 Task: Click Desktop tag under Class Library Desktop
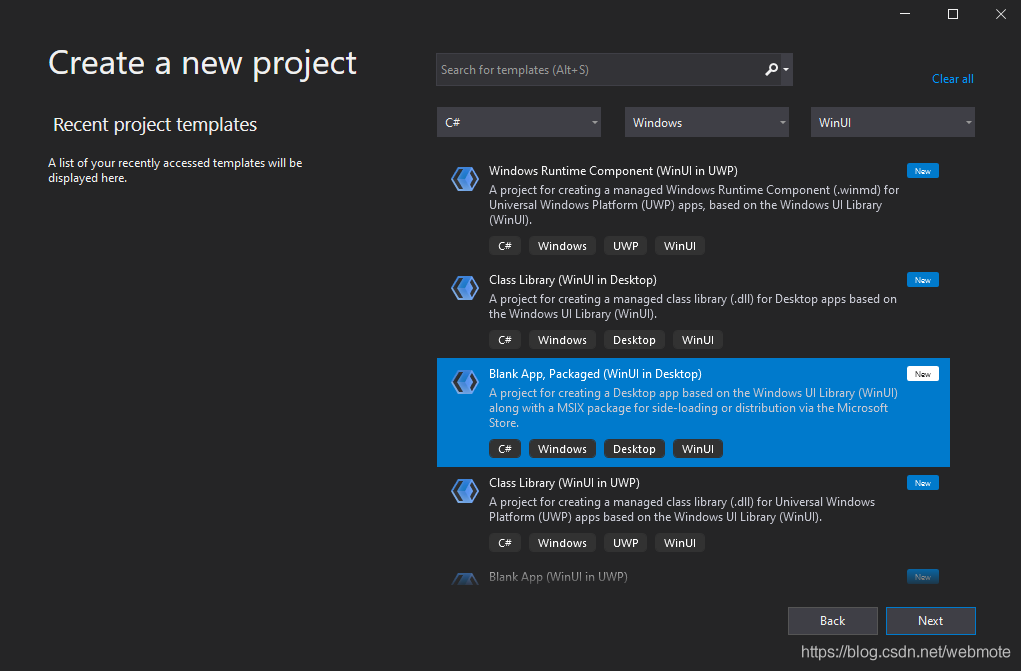[x=634, y=340]
